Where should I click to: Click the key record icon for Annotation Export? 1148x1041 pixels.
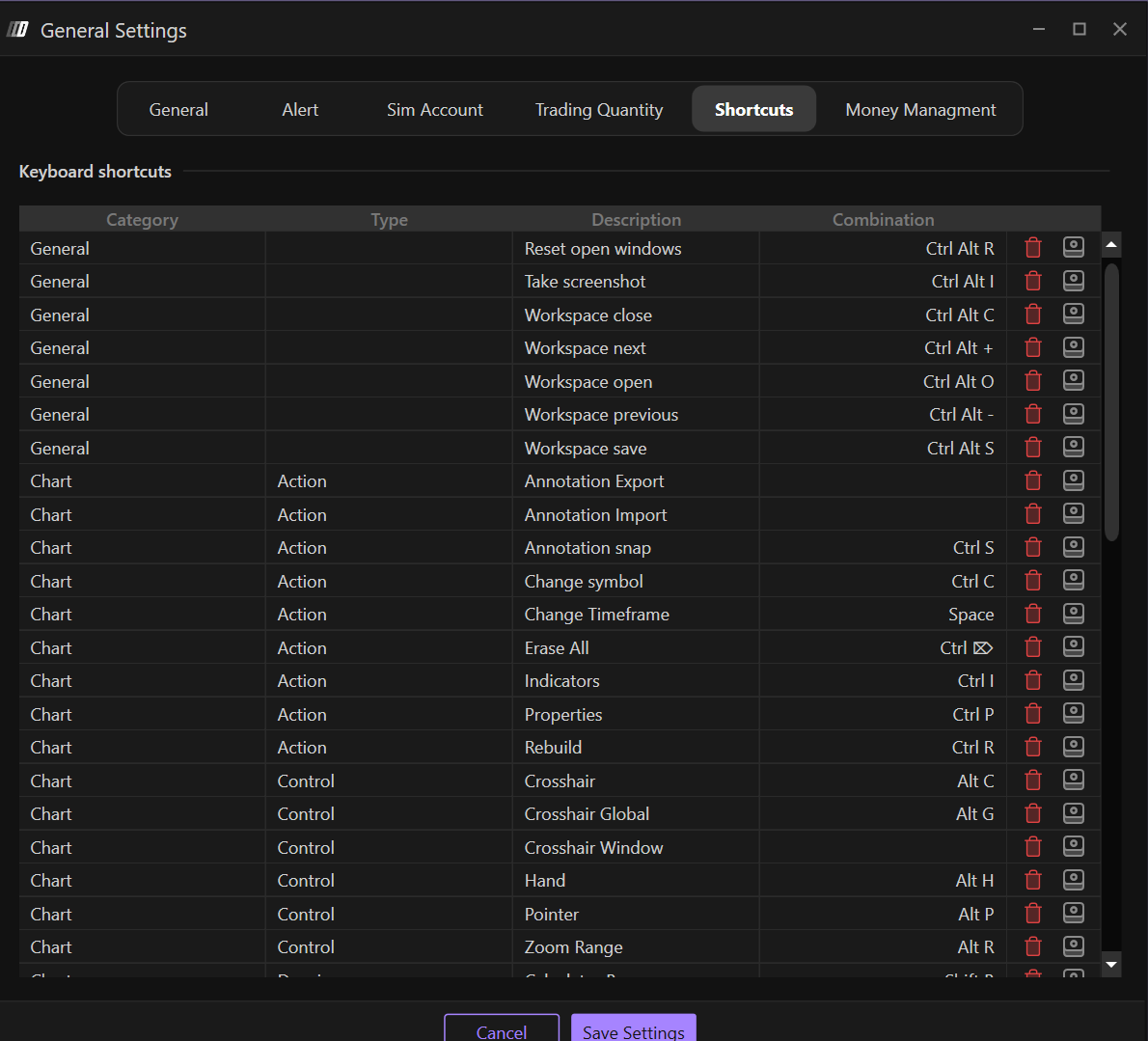[x=1073, y=480]
